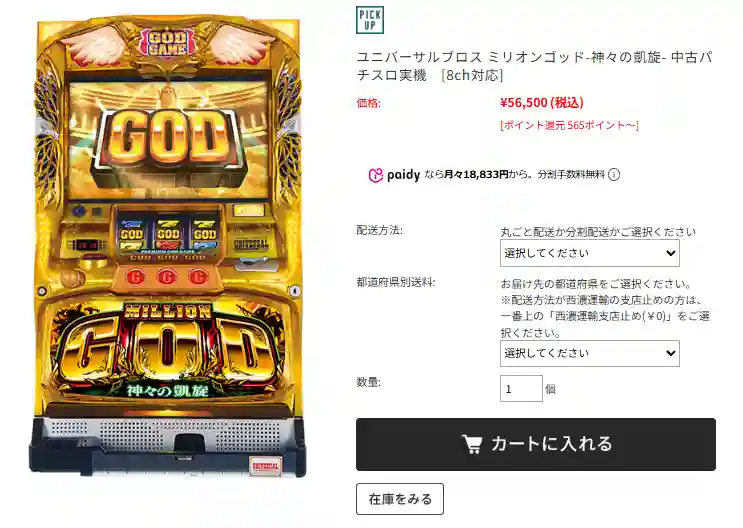This screenshot has height=528, width=743.
Task: Click the ¥56,500 (税込) price
Action: pos(542,102)
